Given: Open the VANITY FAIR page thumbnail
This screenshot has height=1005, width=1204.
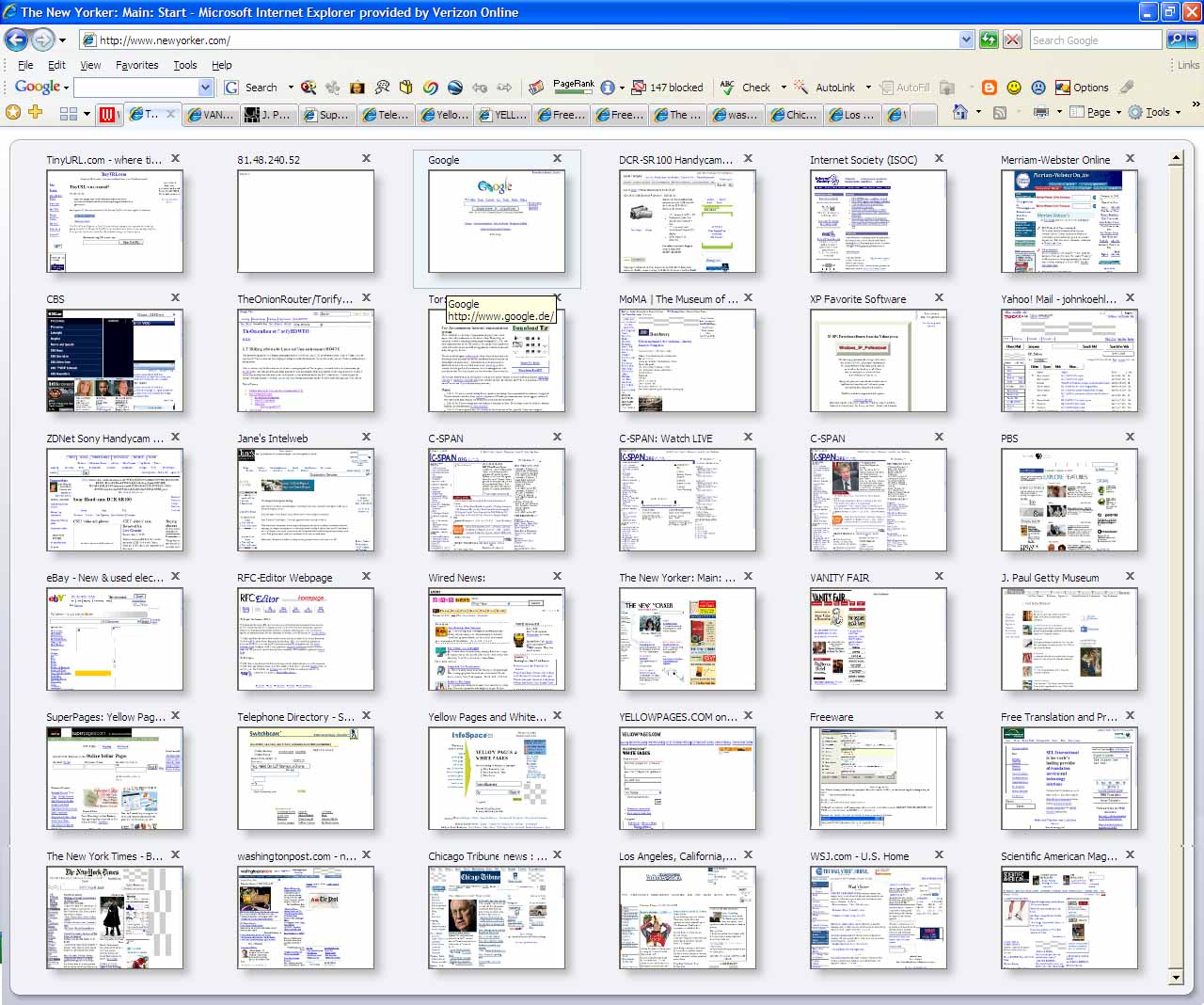Looking at the screenshot, I should (879, 639).
